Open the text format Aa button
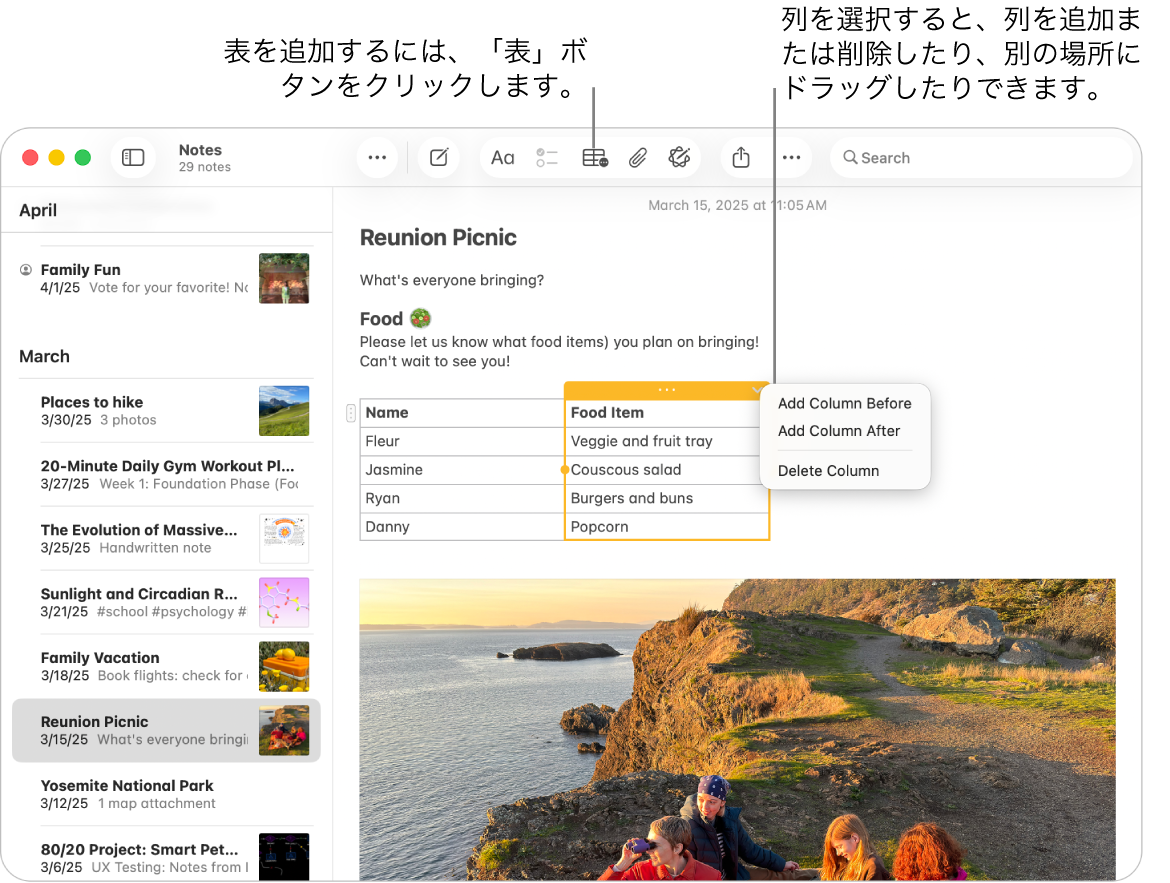Viewport: 1170px width, 883px height. coord(502,158)
